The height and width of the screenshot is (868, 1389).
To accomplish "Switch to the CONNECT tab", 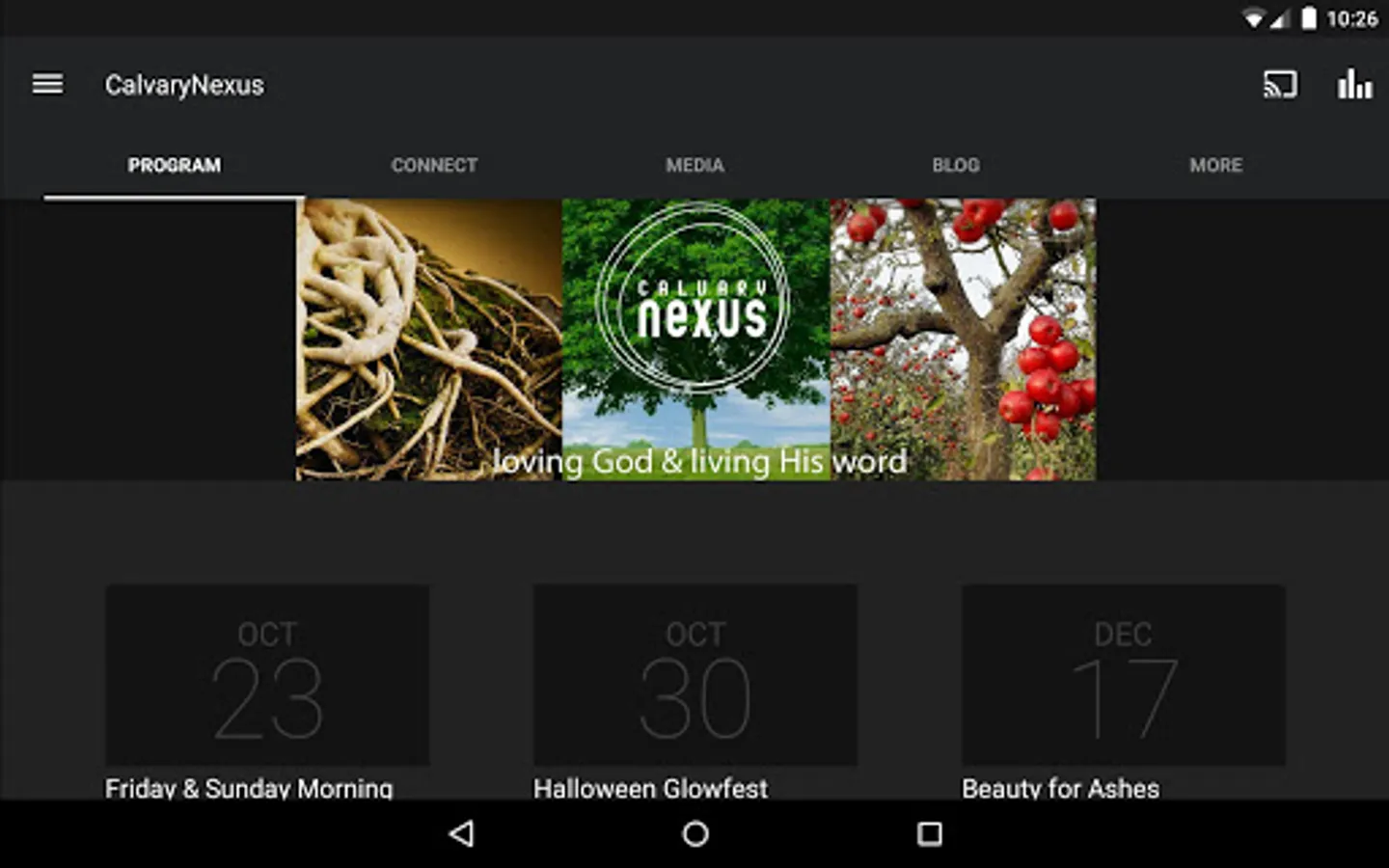I will tap(435, 165).
